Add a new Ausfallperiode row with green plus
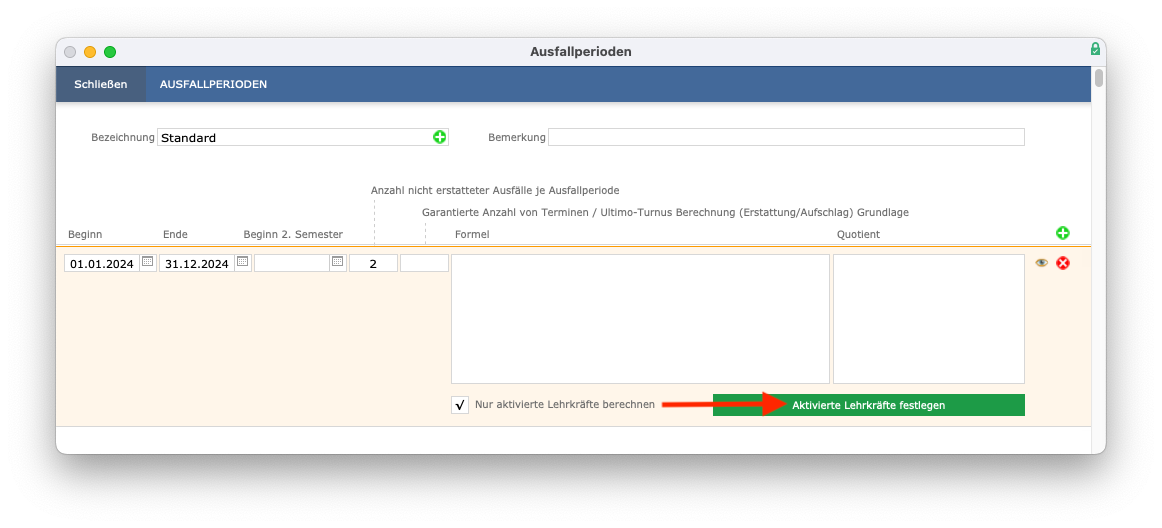1162x528 pixels. tap(1063, 233)
